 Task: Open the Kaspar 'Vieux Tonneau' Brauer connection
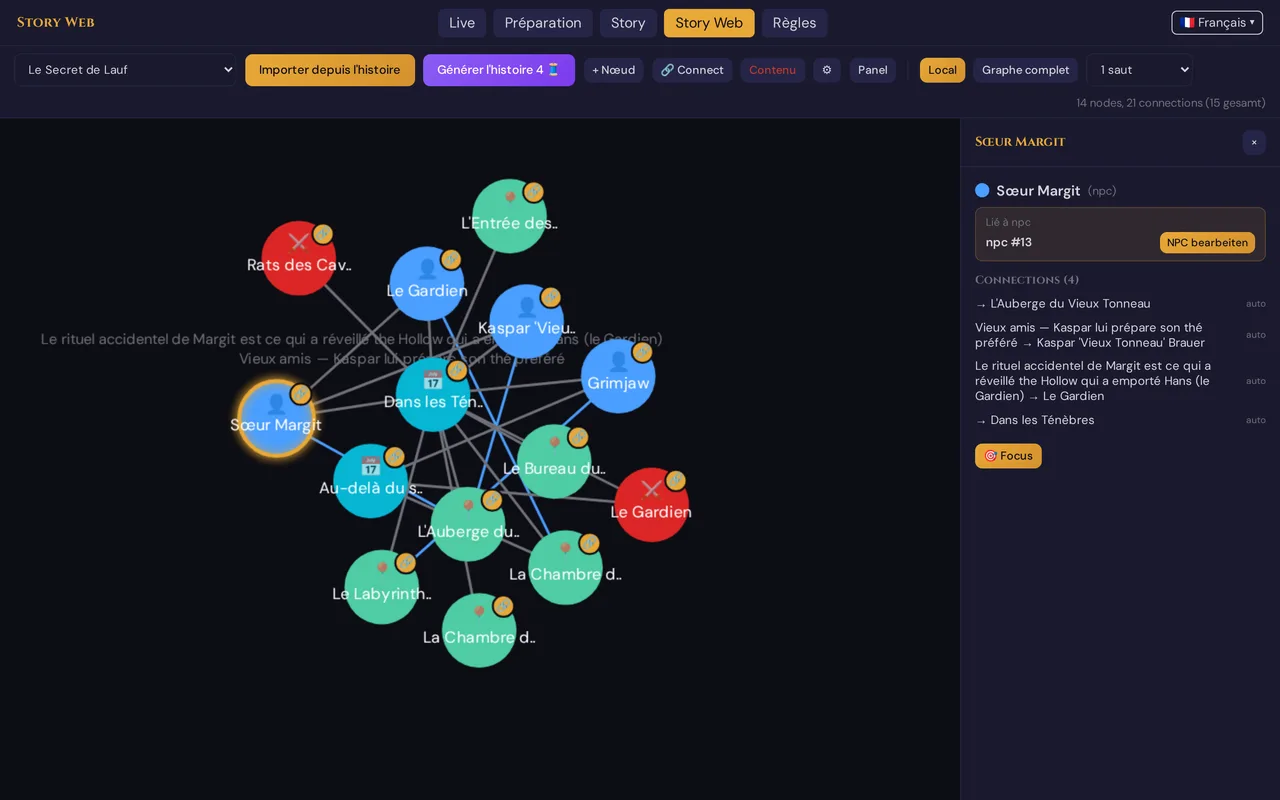pyautogui.click(x=1120, y=335)
